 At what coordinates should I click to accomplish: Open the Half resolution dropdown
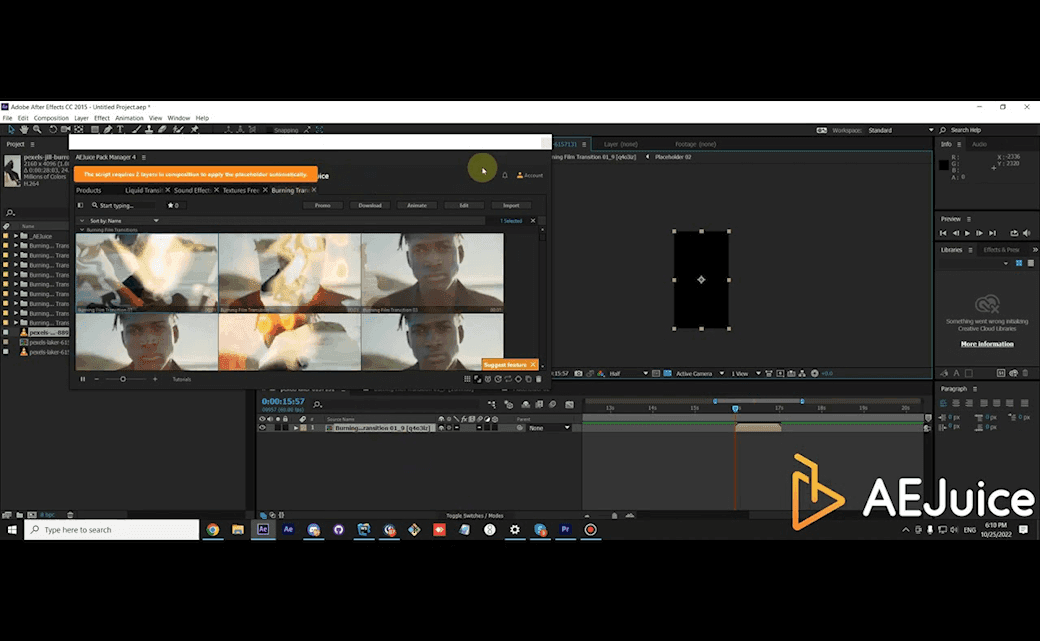(x=628, y=374)
